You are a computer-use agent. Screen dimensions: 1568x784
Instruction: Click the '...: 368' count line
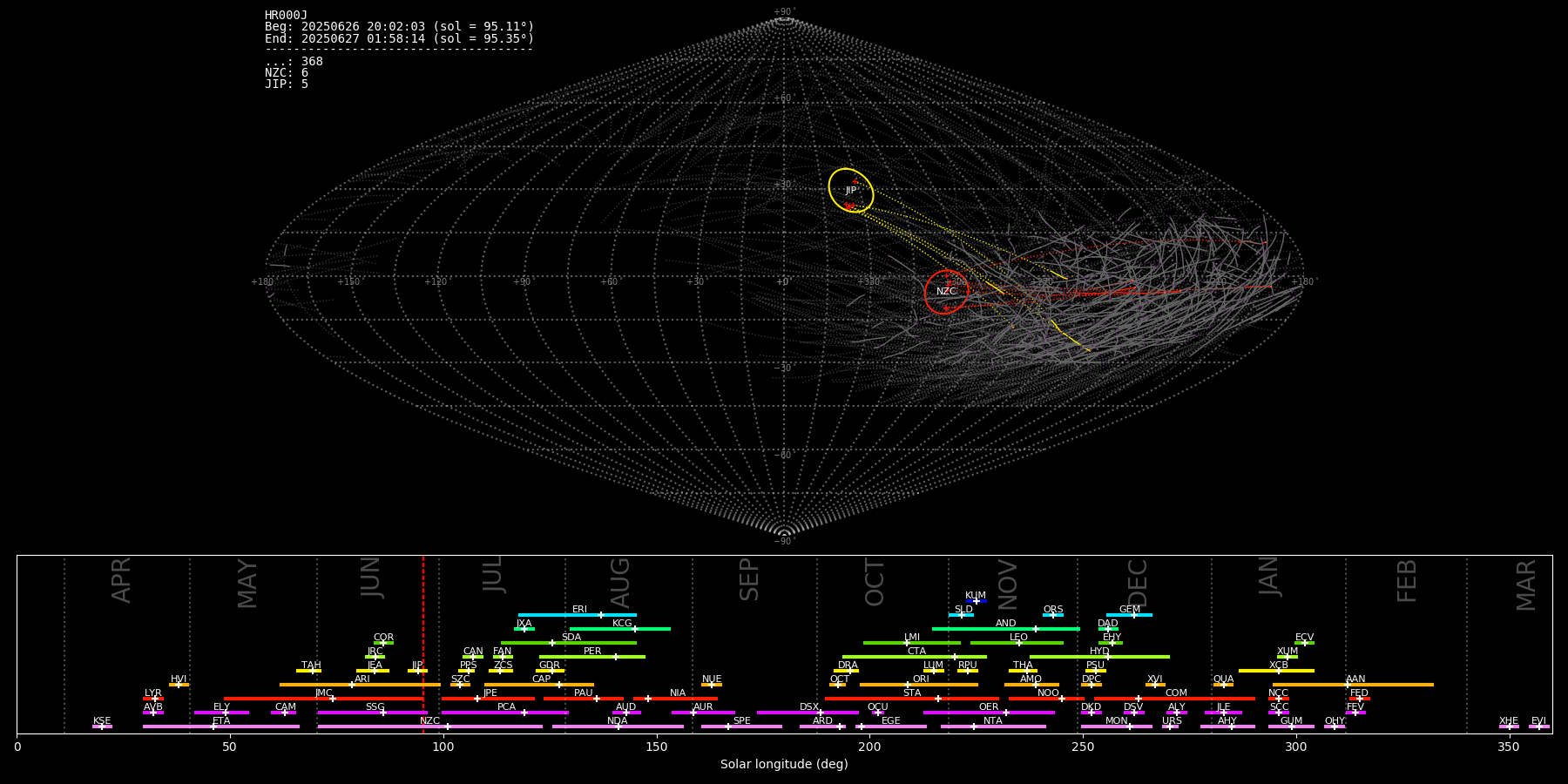(294, 62)
